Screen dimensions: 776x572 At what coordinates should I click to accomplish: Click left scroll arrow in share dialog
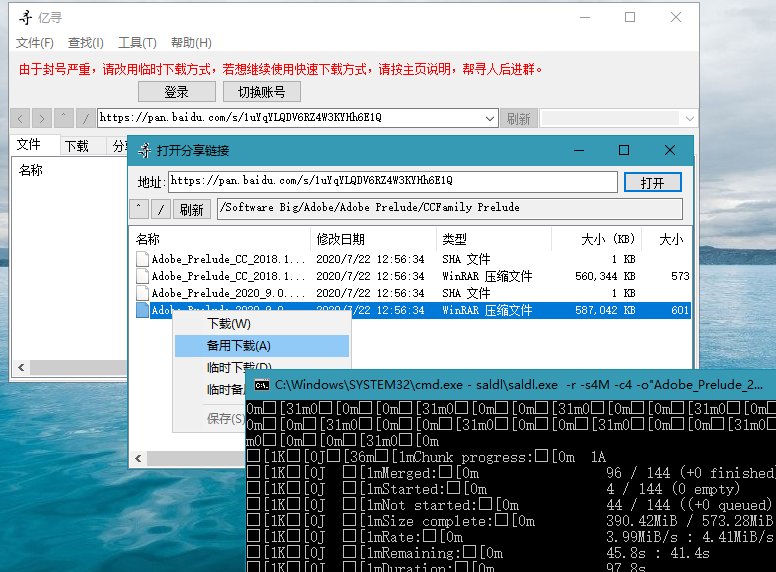[x=139, y=458]
